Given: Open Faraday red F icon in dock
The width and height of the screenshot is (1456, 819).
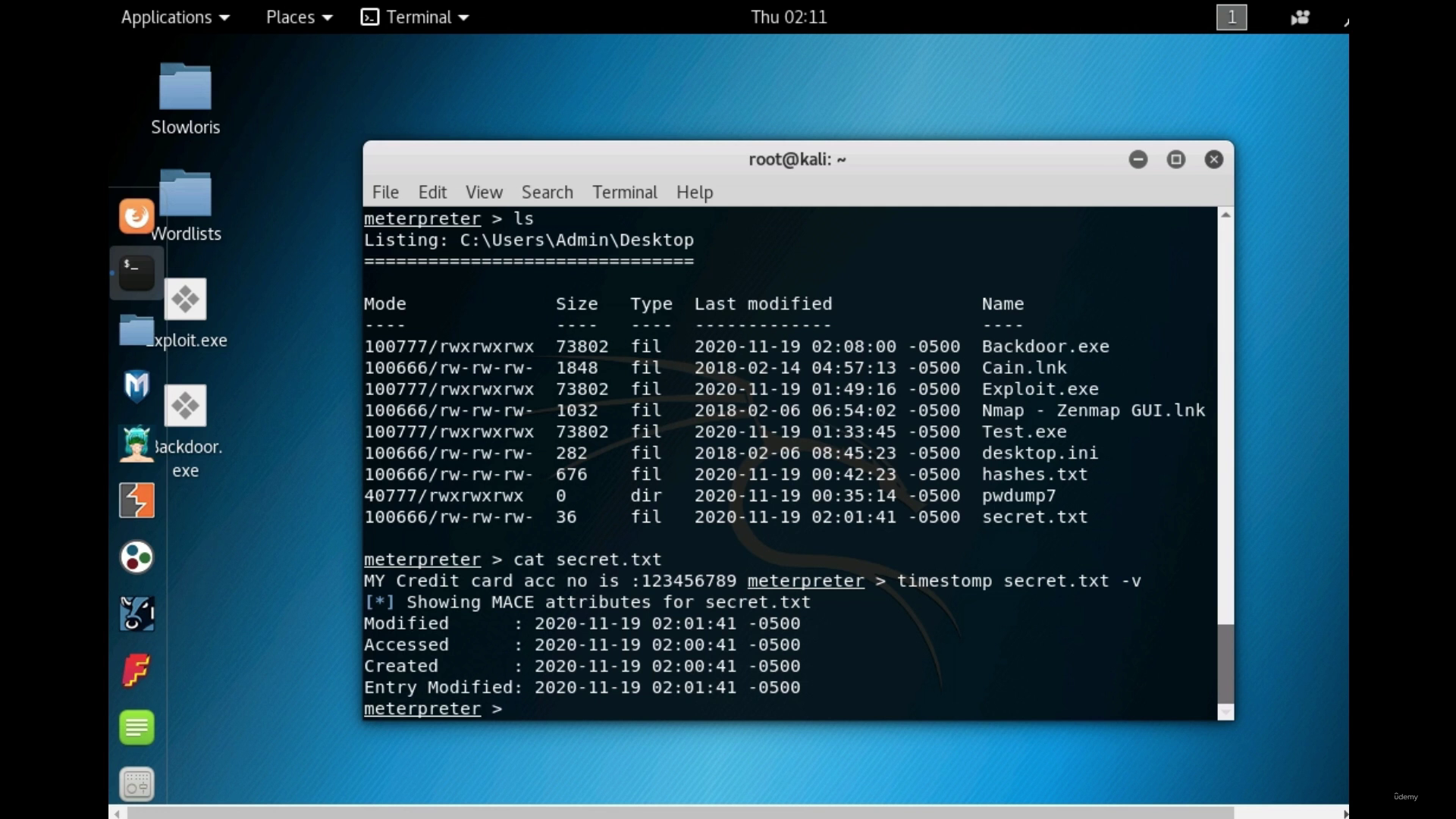Looking at the screenshot, I should tap(136, 671).
